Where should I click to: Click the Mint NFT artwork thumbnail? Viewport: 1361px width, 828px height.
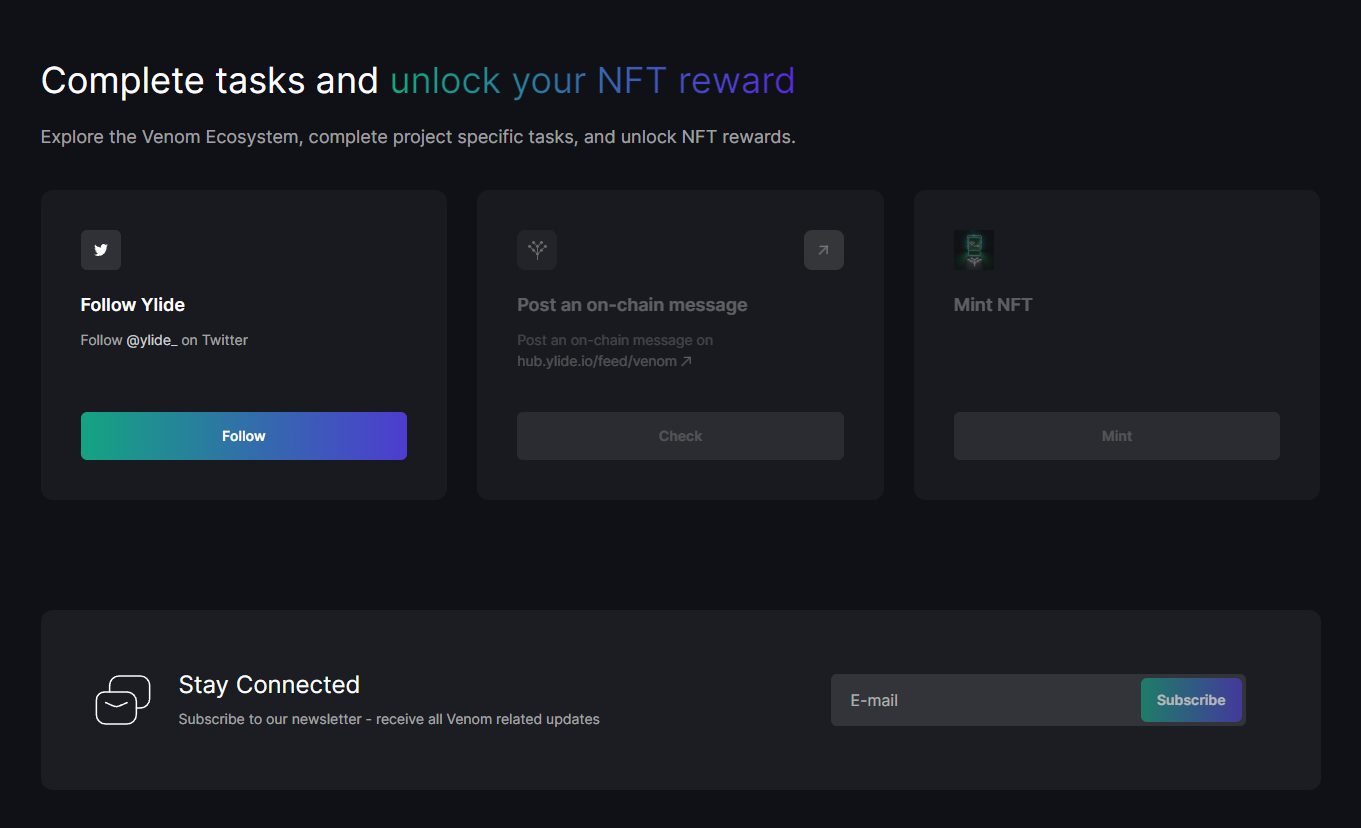(974, 250)
